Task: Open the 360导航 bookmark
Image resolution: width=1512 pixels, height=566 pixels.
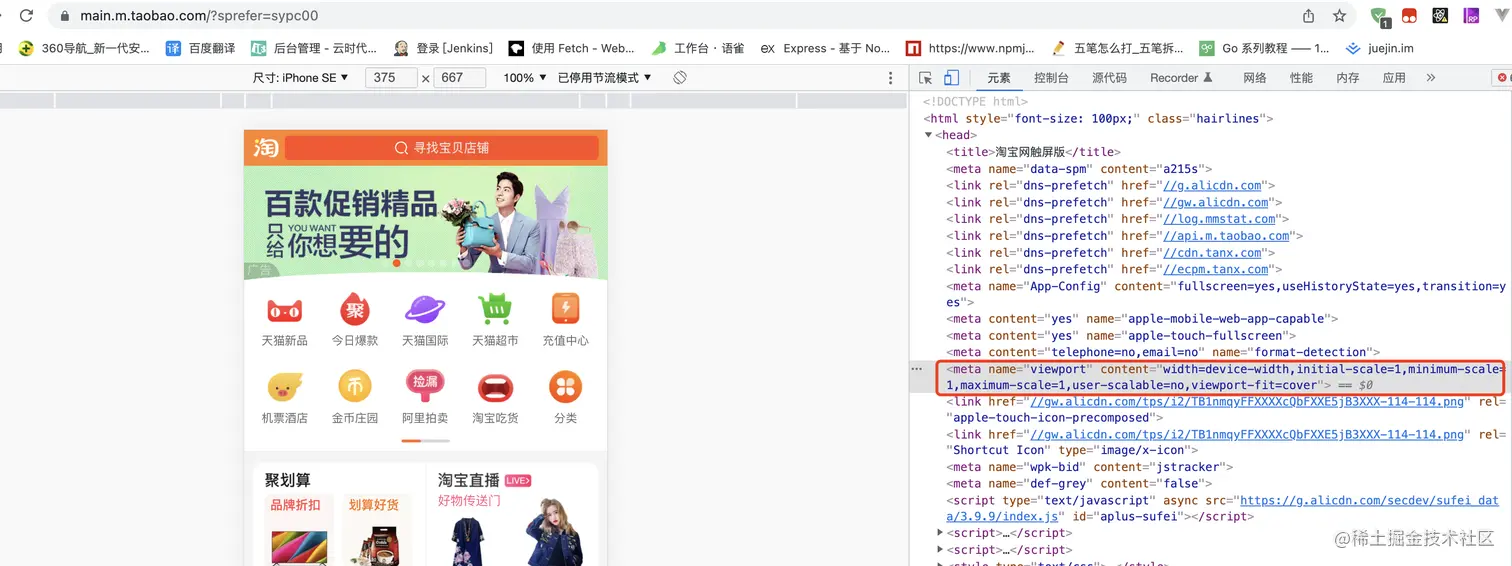Action: coord(85,48)
